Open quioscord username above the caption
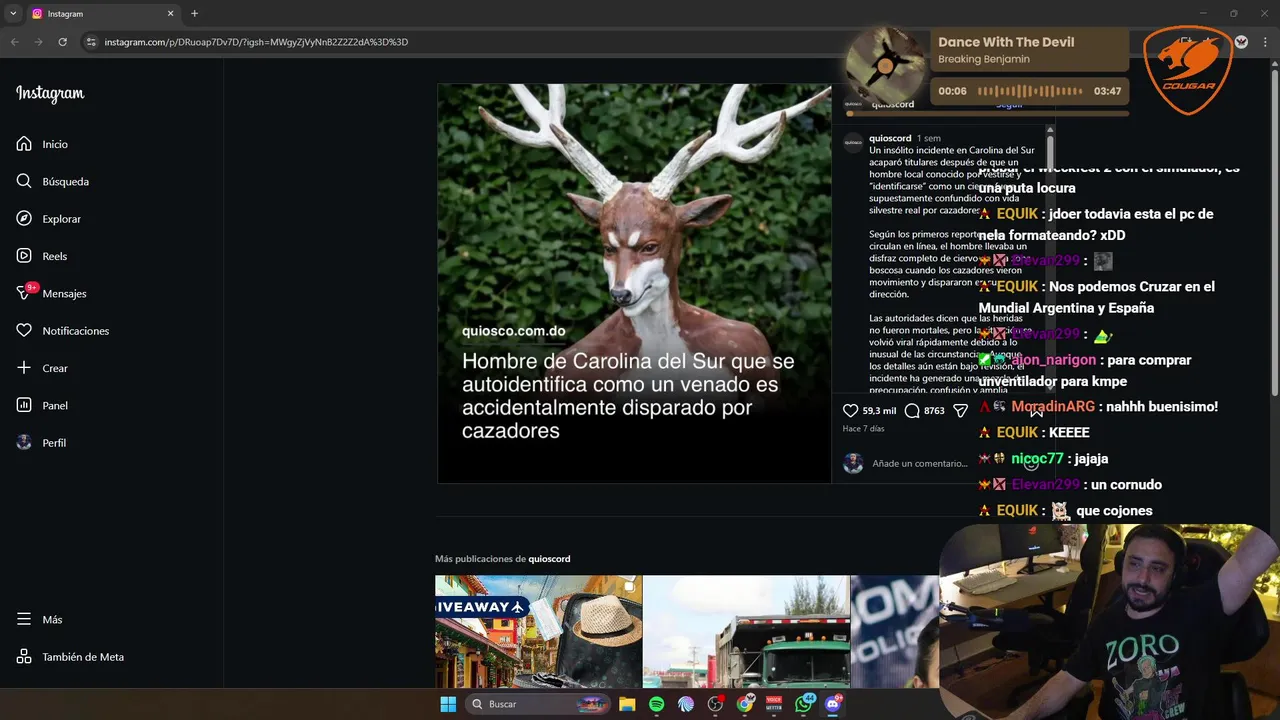The width and height of the screenshot is (1280, 720). point(890,138)
